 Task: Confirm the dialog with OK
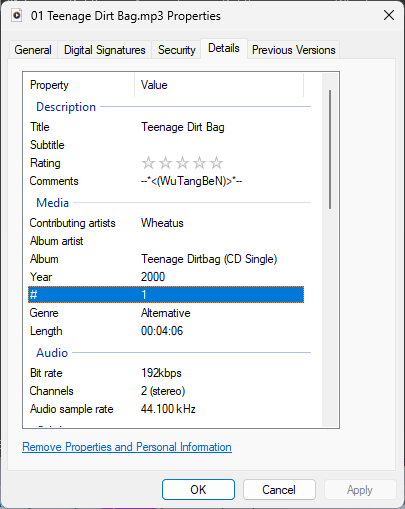198,490
